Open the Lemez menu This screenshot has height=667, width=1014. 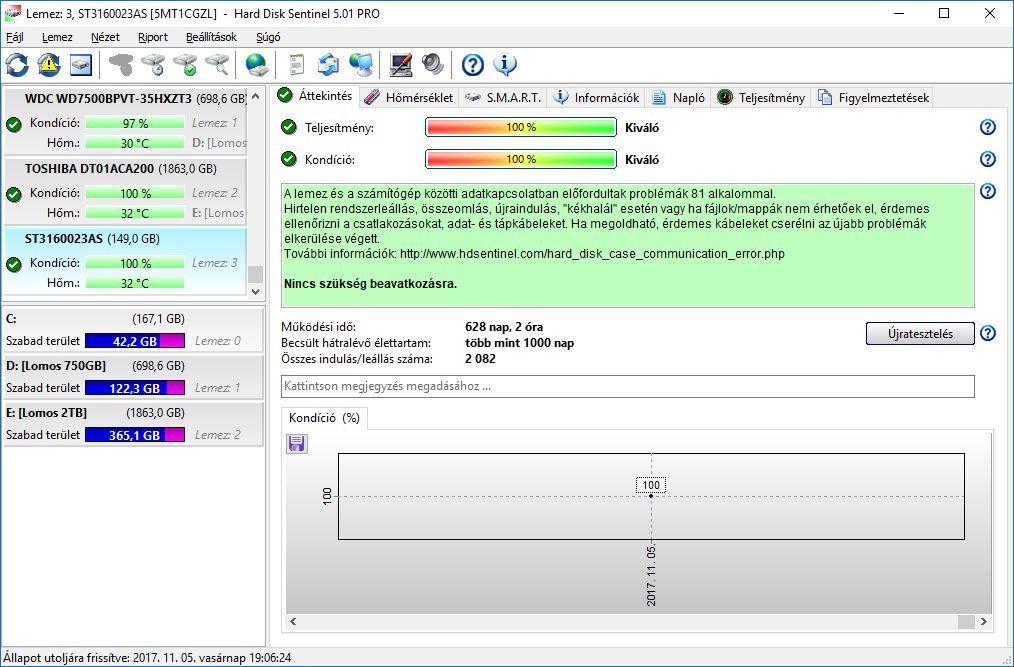[x=57, y=38]
